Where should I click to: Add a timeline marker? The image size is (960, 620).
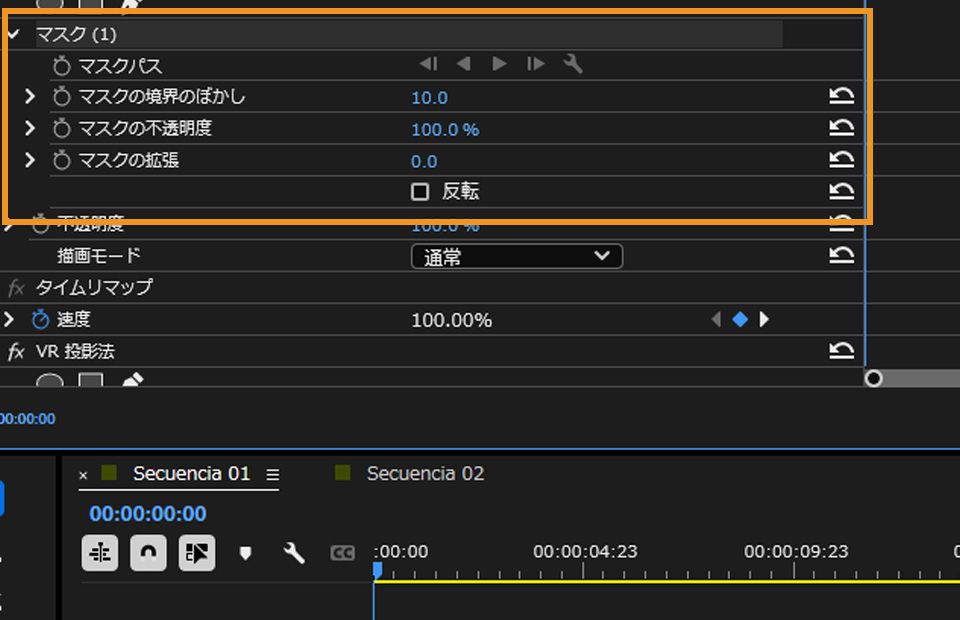click(x=245, y=553)
